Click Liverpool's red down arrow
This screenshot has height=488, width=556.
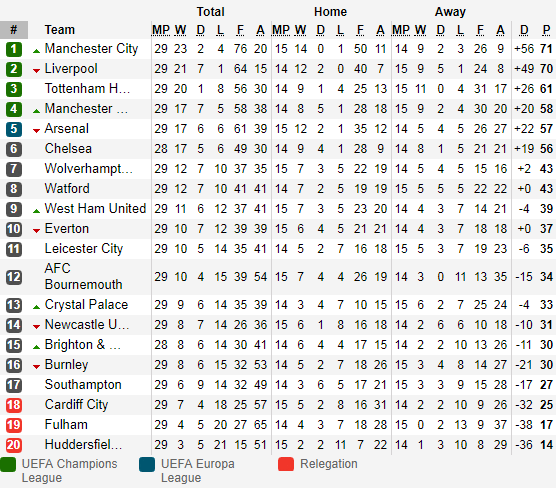pos(36,71)
